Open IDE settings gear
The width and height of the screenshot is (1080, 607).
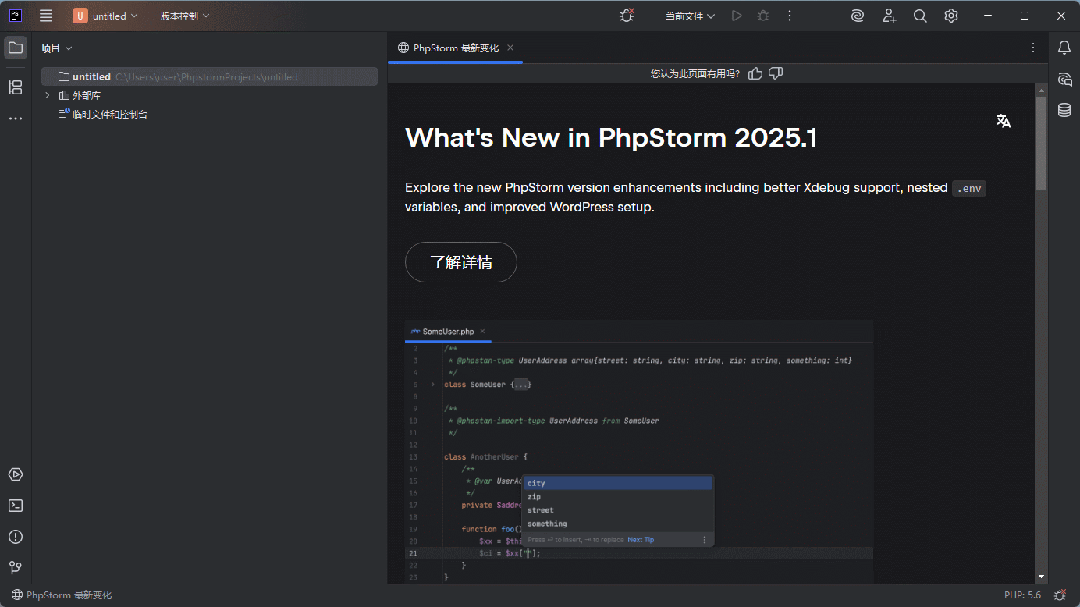(x=951, y=15)
